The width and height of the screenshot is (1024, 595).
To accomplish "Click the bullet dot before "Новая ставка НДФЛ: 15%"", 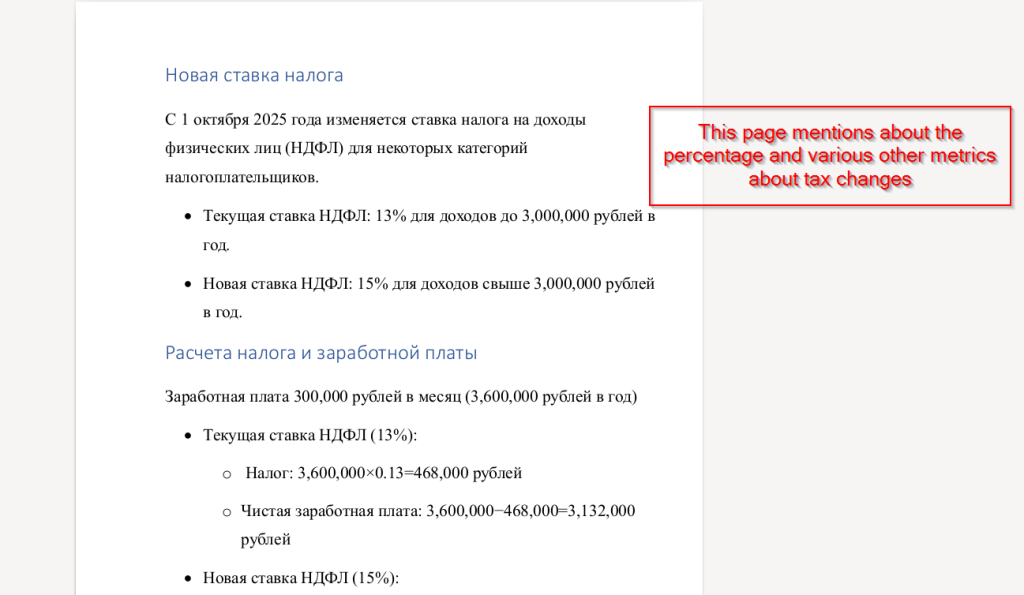I will [x=188, y=285].
